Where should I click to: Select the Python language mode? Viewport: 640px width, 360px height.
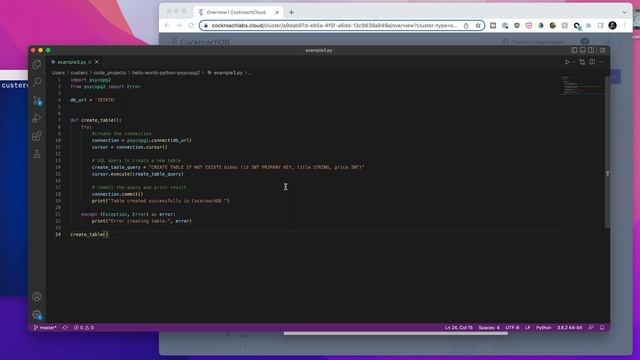tap(543, 328)
